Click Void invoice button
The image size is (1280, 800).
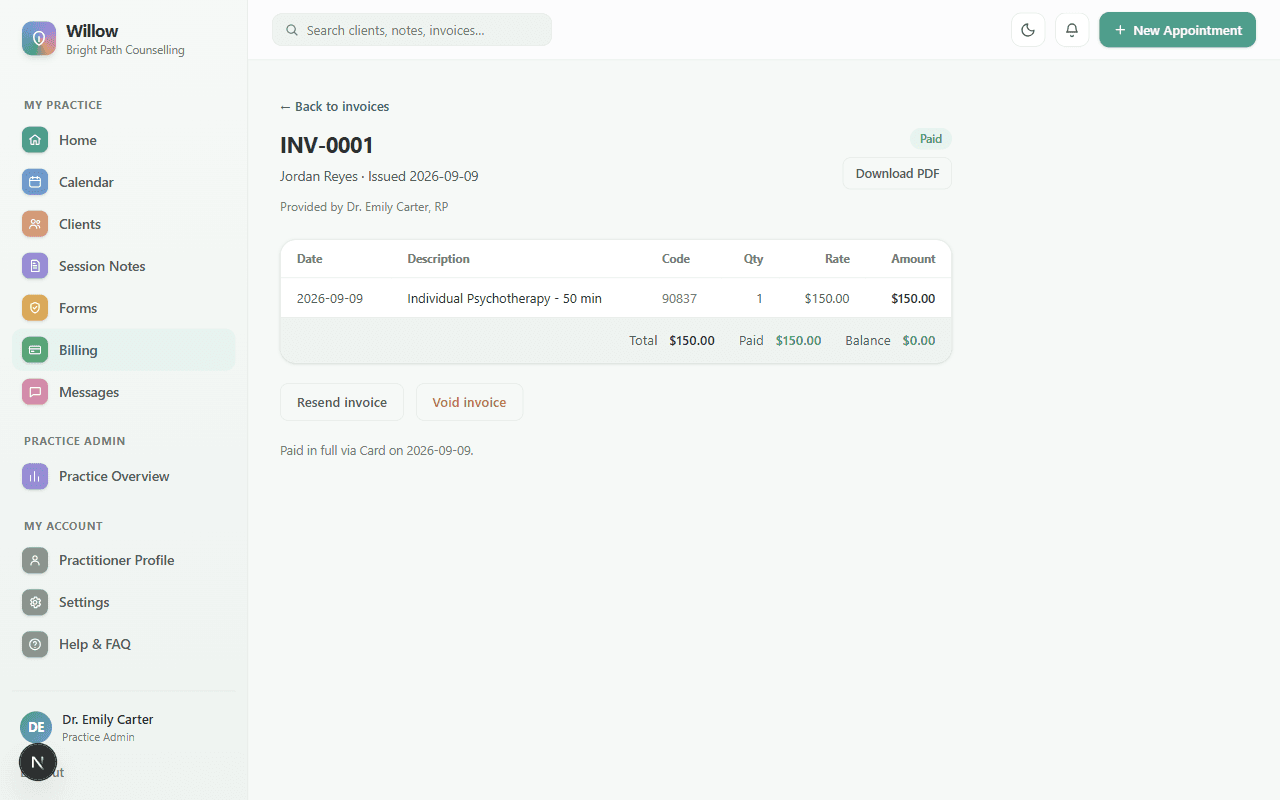click(469, 402)
